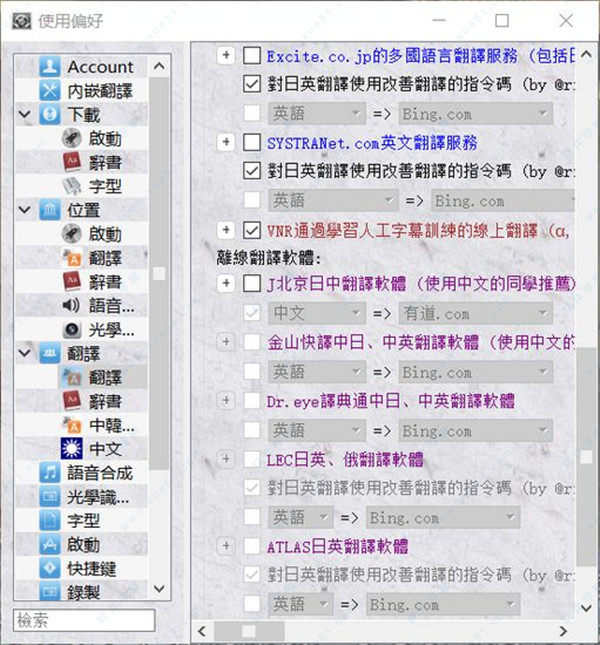This screenshot has width=600, height=645.
Task: Open 有道.com dropdown under J北京
Action: (476, 313)
